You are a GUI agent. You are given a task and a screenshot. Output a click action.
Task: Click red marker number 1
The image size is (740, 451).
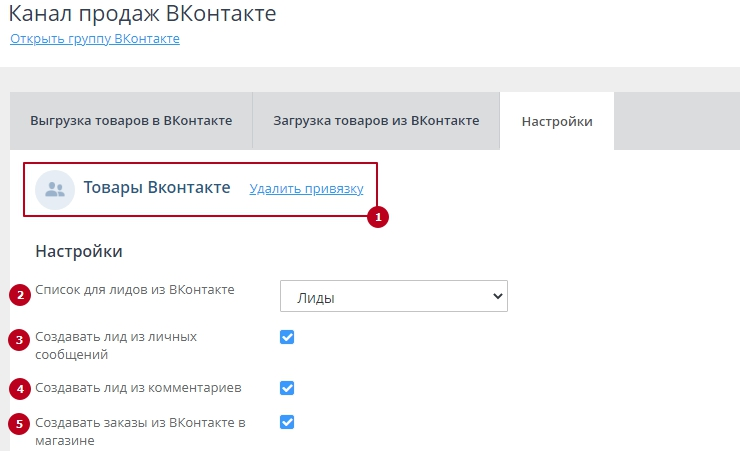point(376,216)
